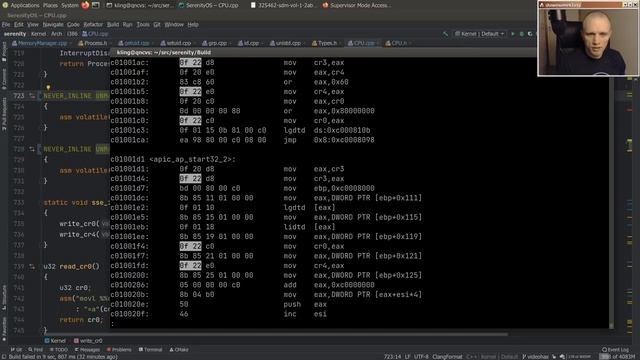Image resolution: width=640 pixels, height=360 pixels.
Task: Click the gutter navigation icon on line 739
Action: pyautogui.click(x=32, y=267)
